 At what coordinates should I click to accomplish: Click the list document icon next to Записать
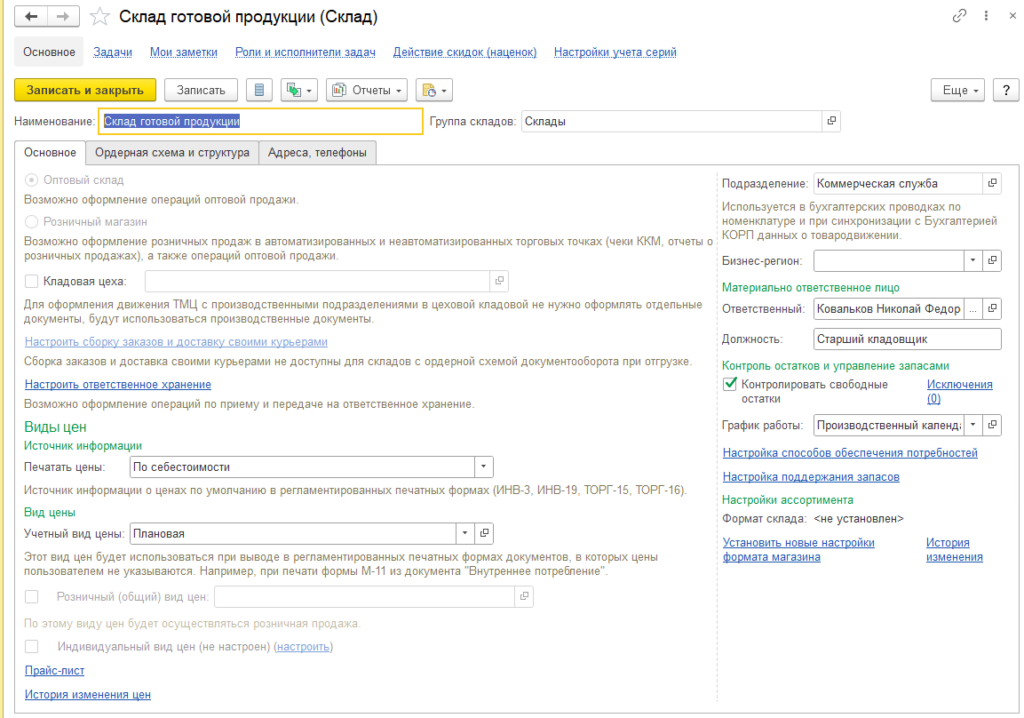[259, 90]
